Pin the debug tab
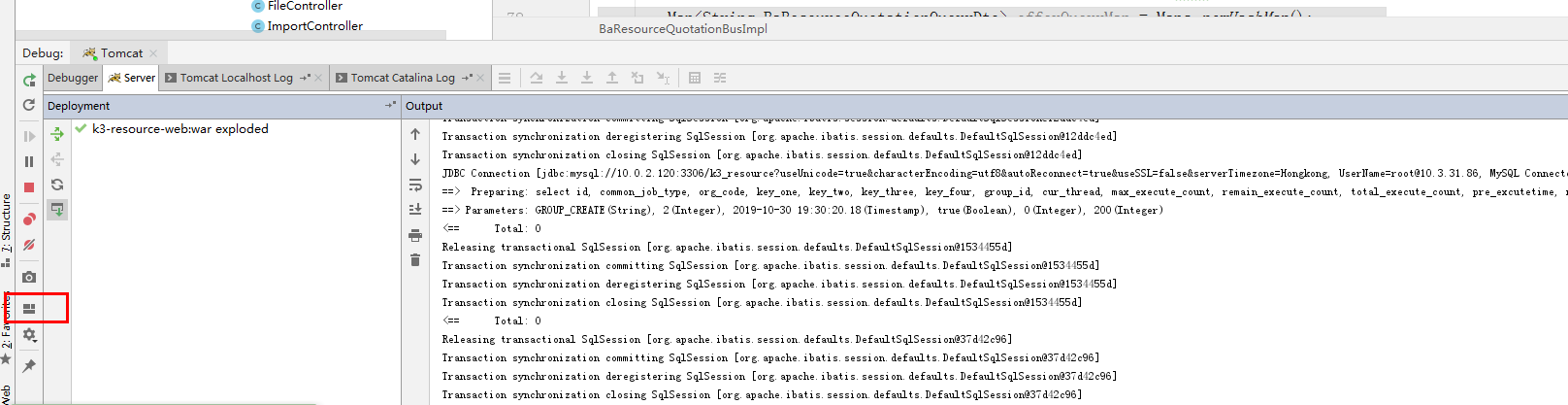Screen dimensions: 1568x405 pos(29,366)
